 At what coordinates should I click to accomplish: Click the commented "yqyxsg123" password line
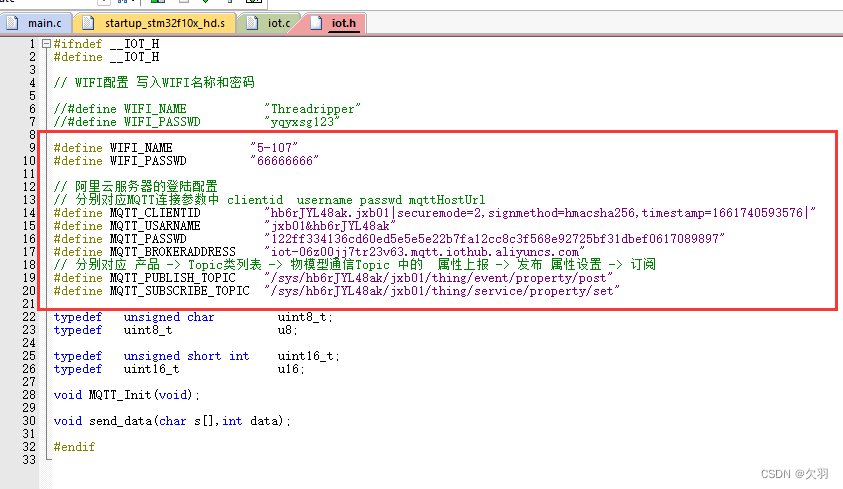point(197,122)
